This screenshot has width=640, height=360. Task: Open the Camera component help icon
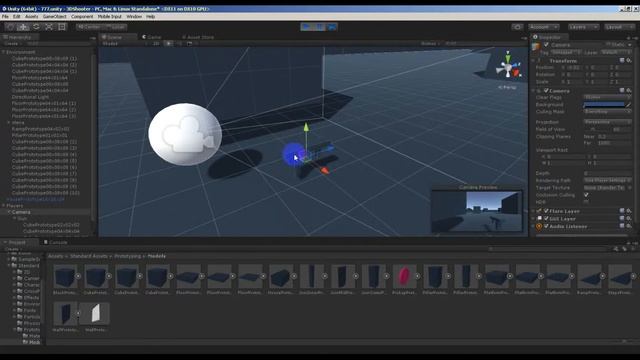coord(622,91)
